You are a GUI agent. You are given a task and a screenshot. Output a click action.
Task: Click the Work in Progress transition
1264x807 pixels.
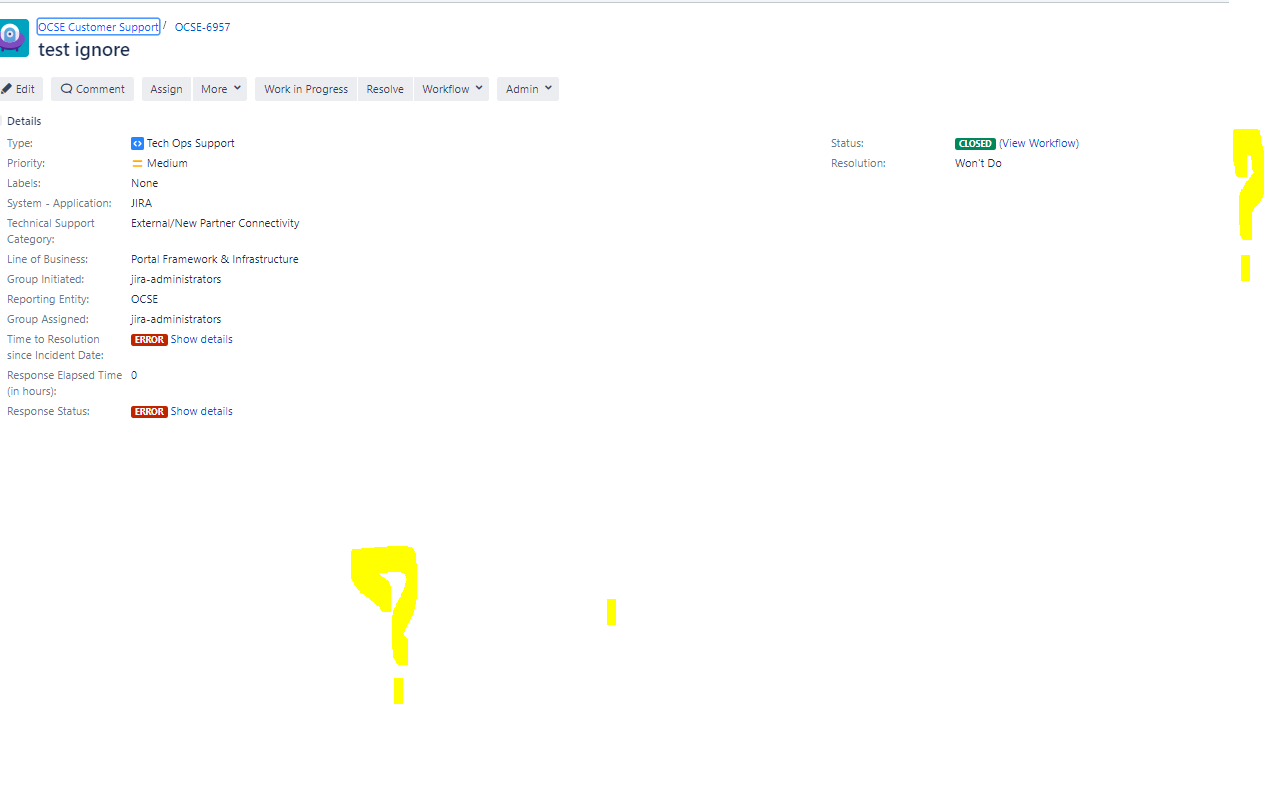point(306,89)
